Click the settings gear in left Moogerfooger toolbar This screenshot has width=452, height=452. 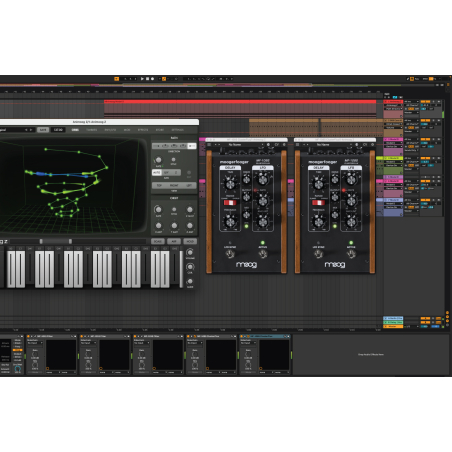click(x=284, y=145)
